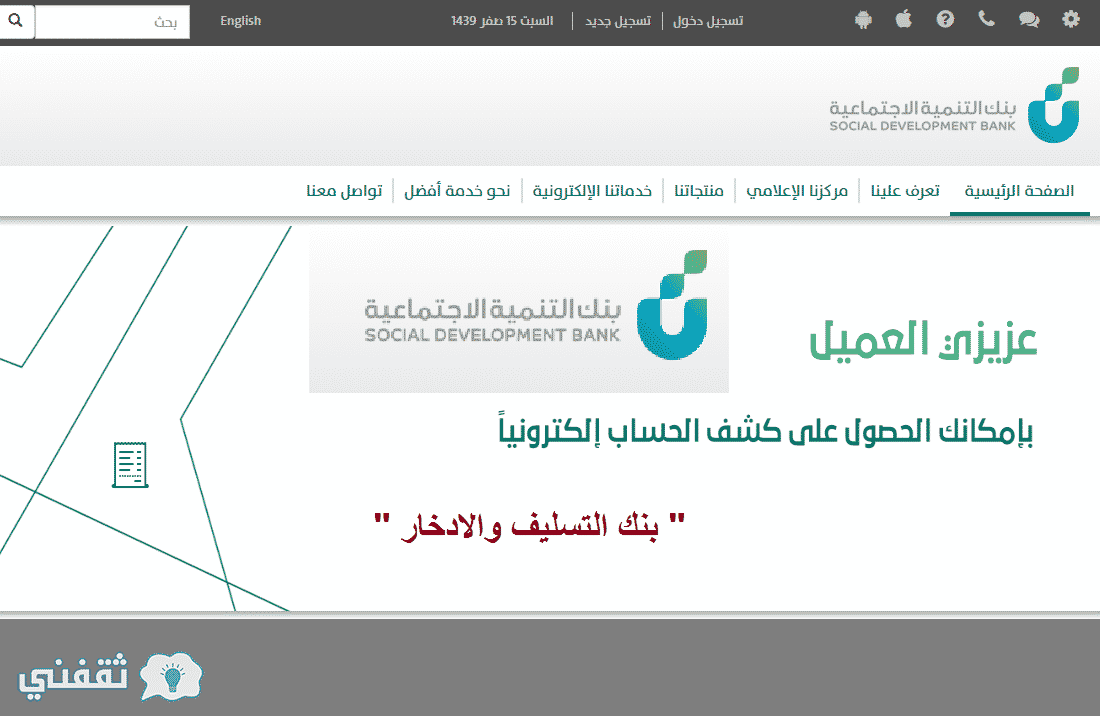Screen dimensions: 1100x716
Task: Open تسجيل جديد new registration link
Action: coord(618,21)
